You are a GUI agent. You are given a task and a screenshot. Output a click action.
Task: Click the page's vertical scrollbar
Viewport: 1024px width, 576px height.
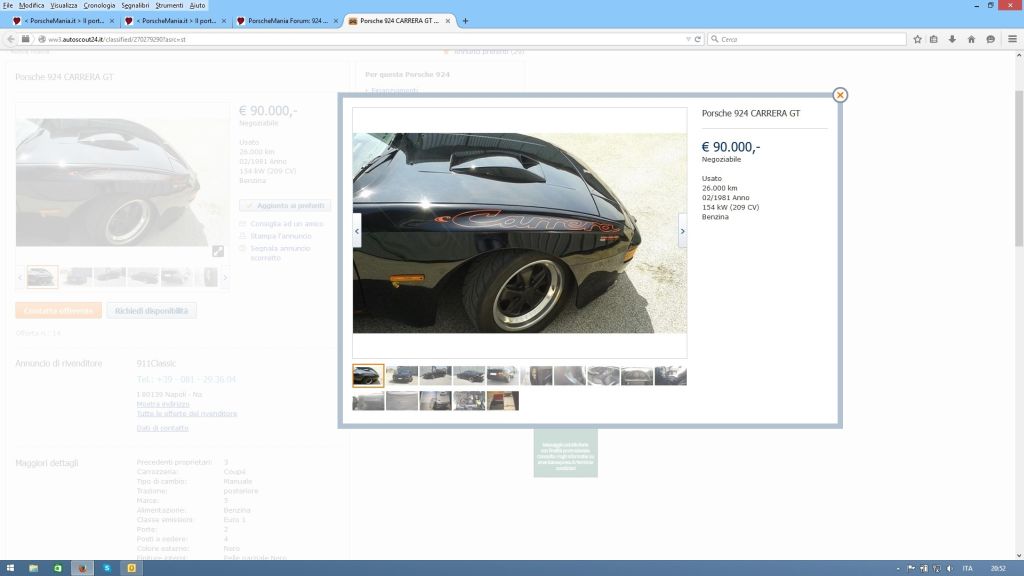tap(1019, 169)
